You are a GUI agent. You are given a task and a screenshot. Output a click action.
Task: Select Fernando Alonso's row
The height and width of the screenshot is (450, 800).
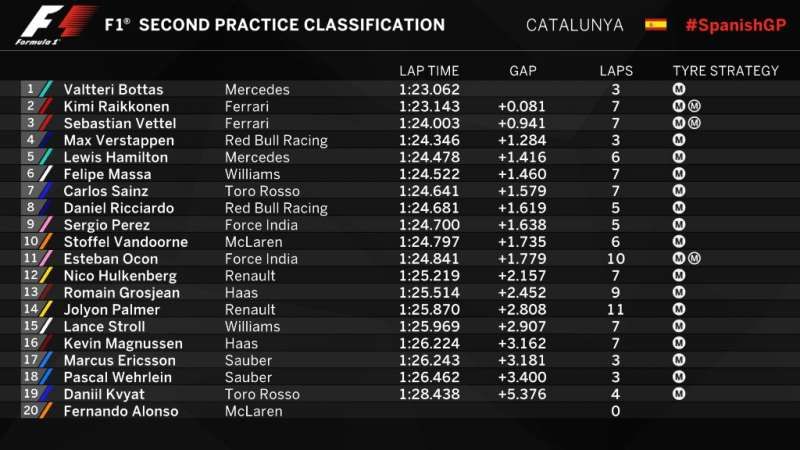coord(120,411)
